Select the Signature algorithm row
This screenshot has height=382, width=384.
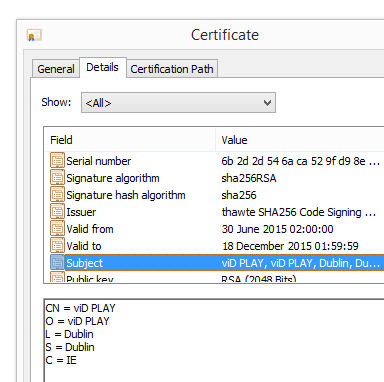point(214,178)
